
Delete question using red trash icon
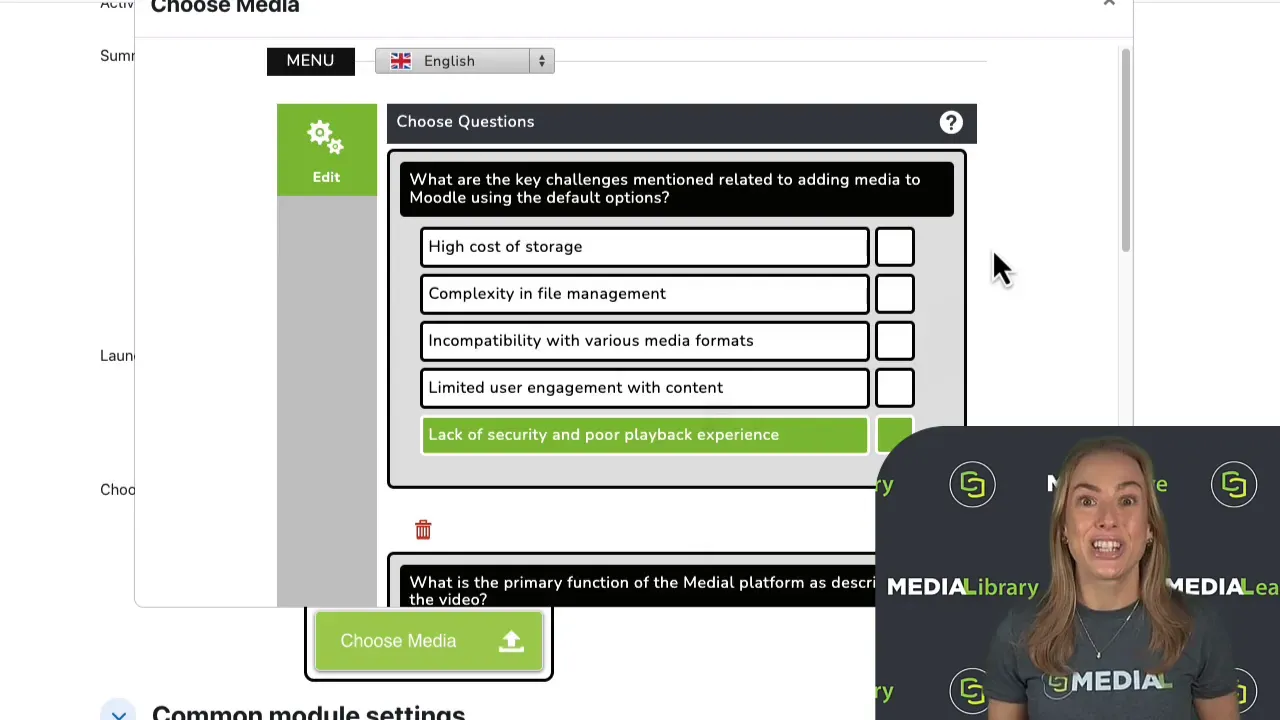point(423,529)
